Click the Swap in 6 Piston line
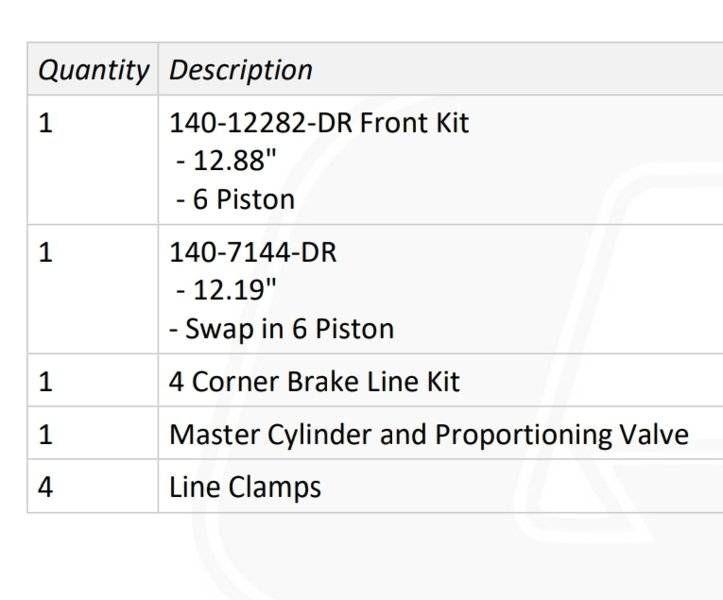The image size is (723, 600). (x=282, y=329)
